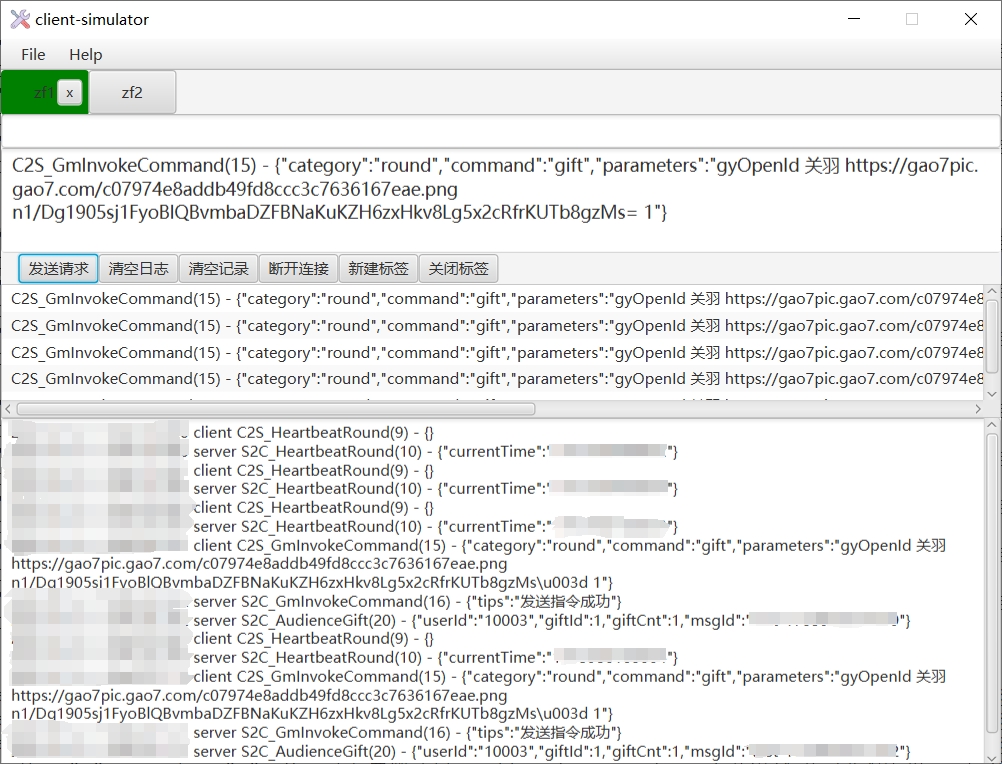Open the Help menu
Screen dimensions: 1002x764
point(86,55)
